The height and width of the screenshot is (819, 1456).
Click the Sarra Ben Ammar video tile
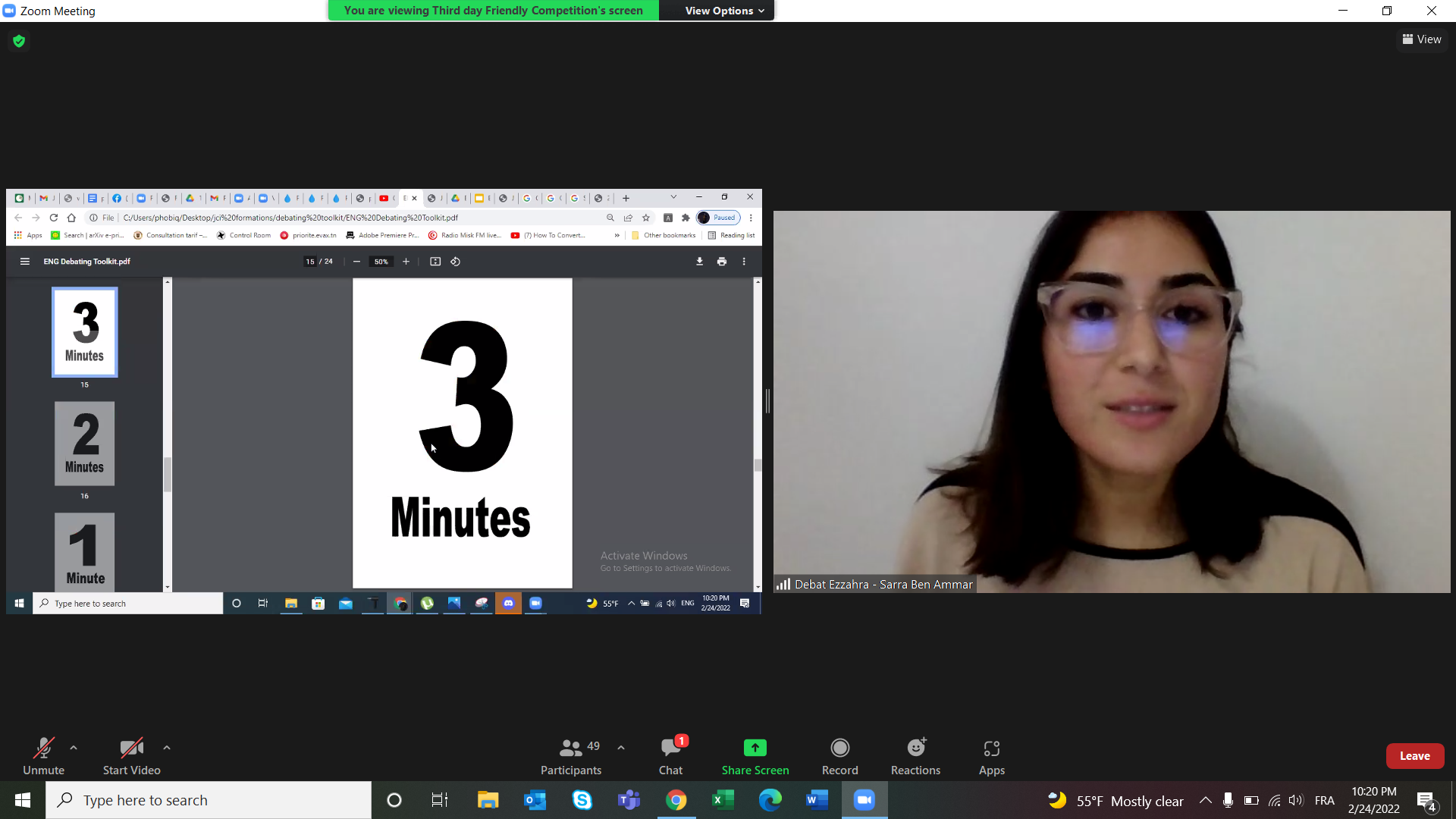(x=1111, y=402)
